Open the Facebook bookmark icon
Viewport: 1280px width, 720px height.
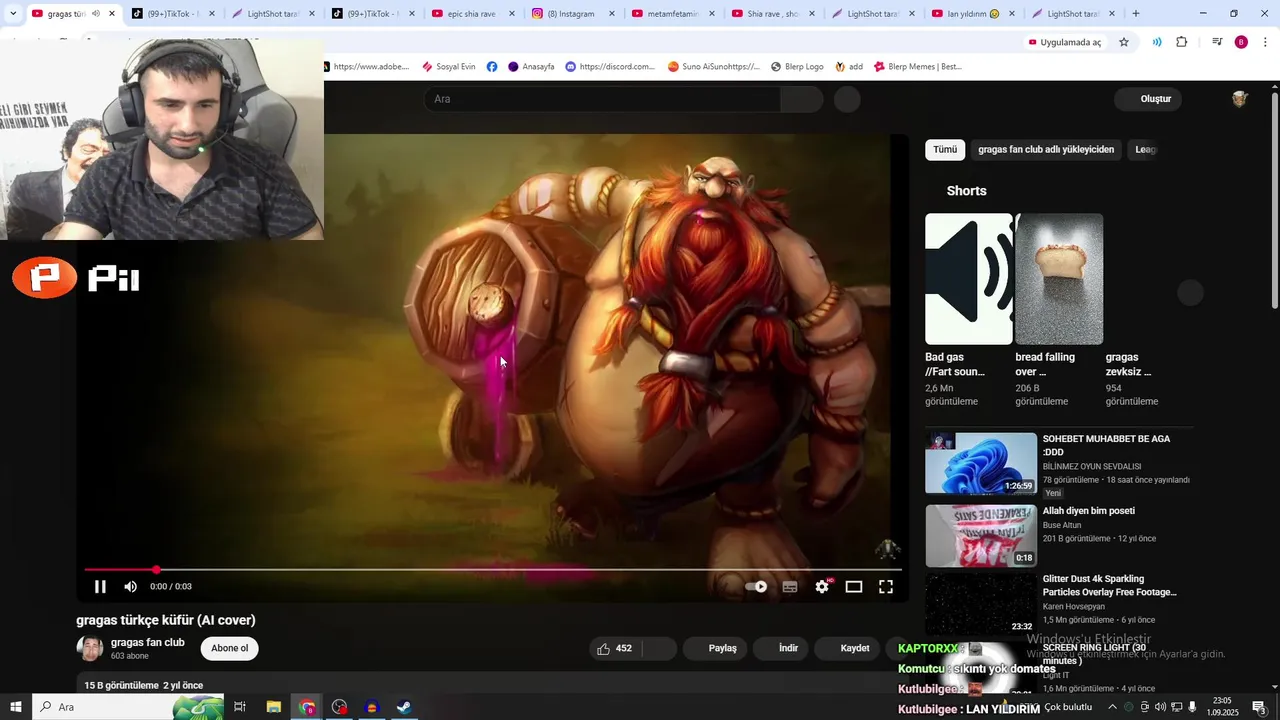tap(492, 67)
